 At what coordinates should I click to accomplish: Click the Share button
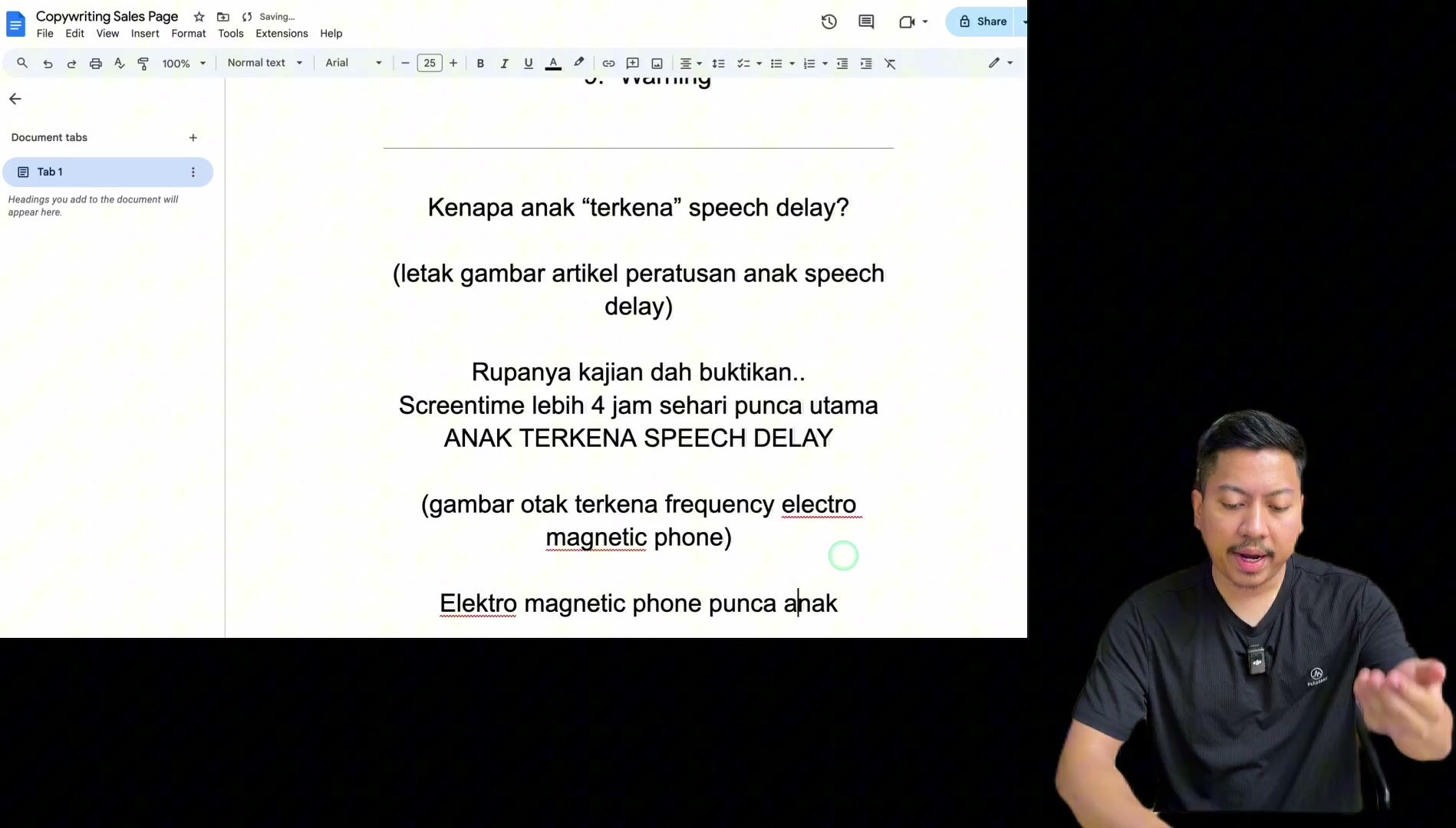point(983,21)
